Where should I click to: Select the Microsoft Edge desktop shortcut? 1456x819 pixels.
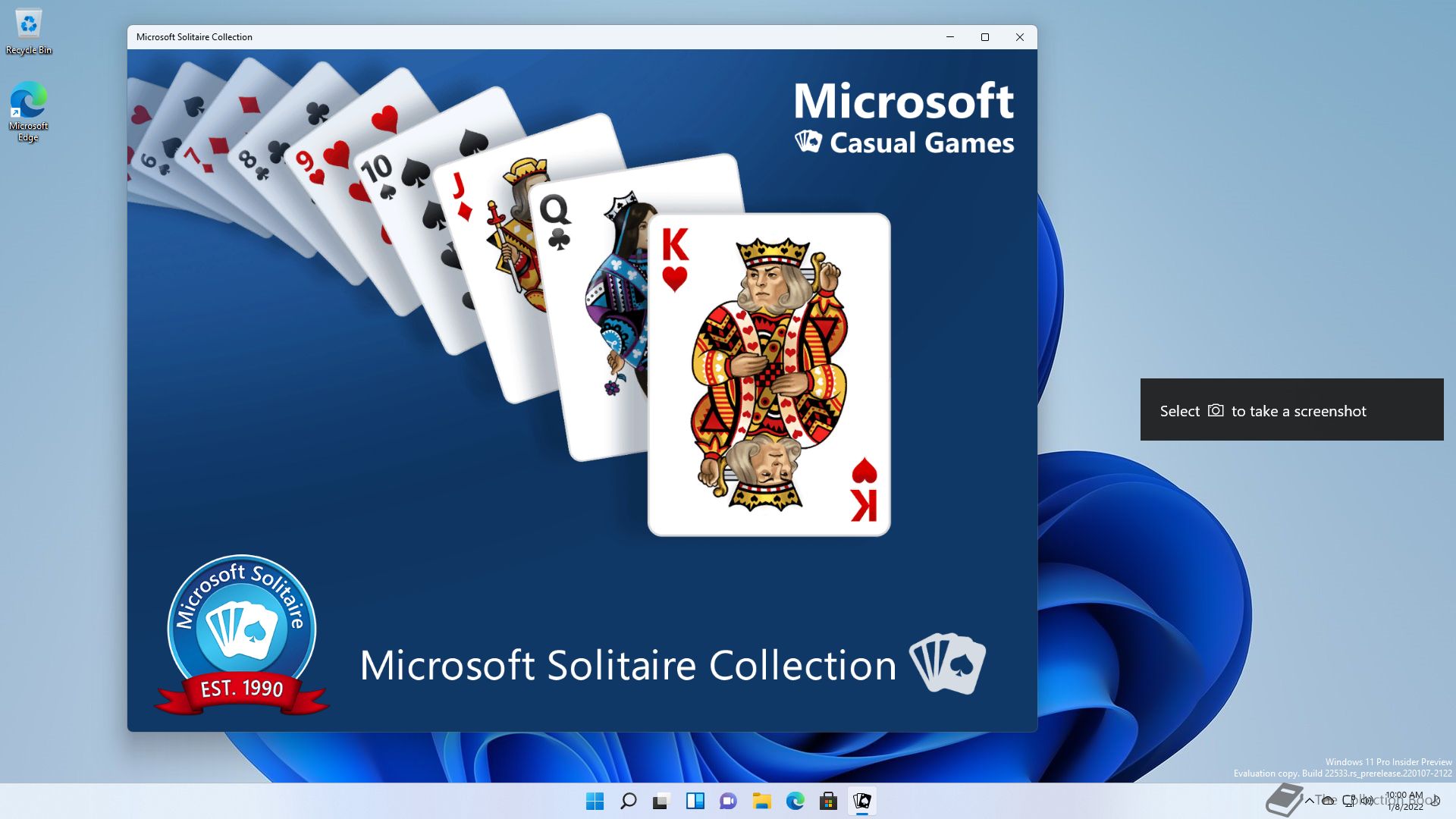(x=29, y=111)
